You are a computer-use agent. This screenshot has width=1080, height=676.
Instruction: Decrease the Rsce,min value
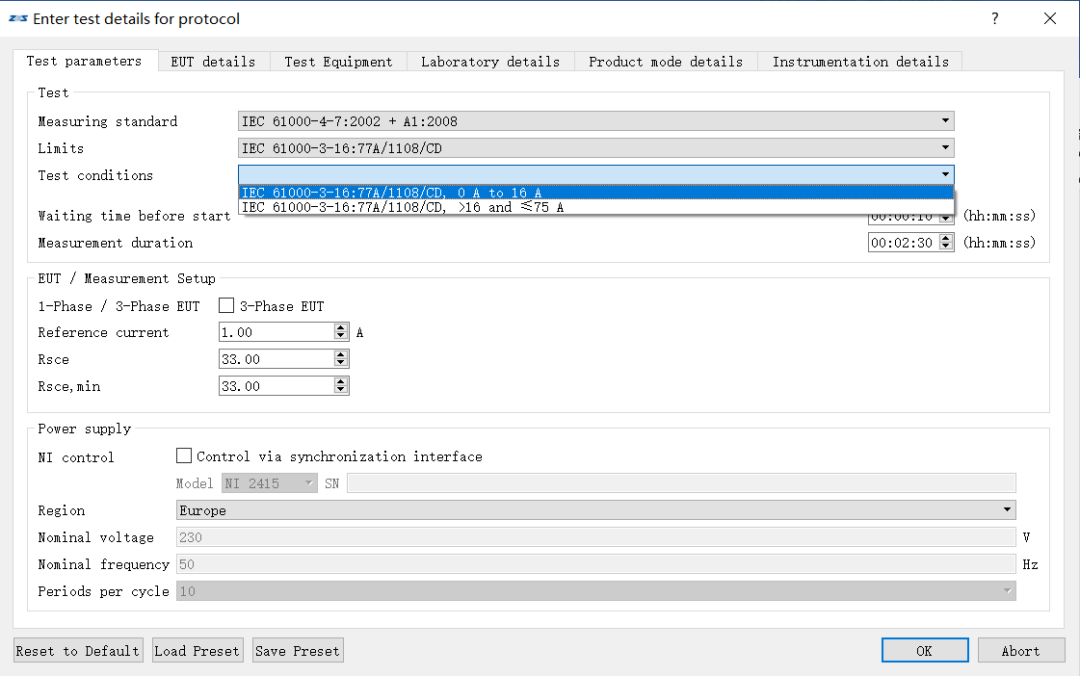coord(341,390)
